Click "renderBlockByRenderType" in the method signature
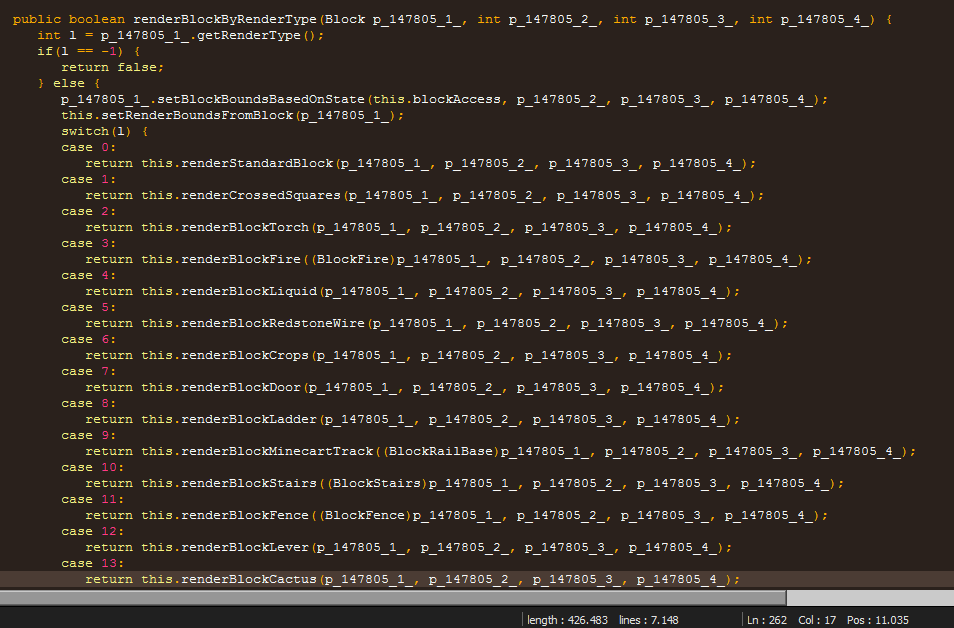The image size is (954, 628). click(x=225, y=19)
